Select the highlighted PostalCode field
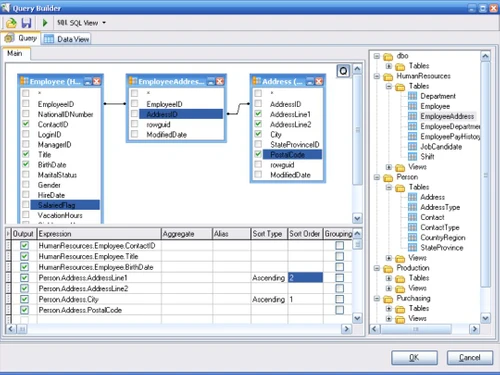 [292, 154]
